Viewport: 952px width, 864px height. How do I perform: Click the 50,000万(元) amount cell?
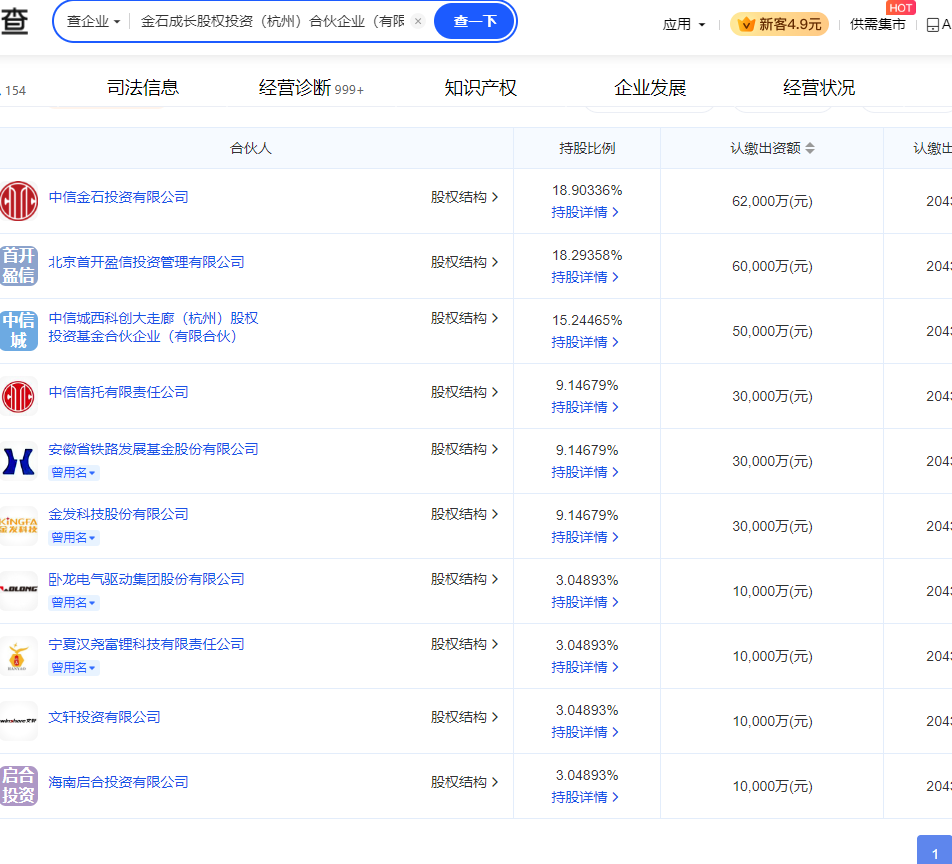pos(772,331)
